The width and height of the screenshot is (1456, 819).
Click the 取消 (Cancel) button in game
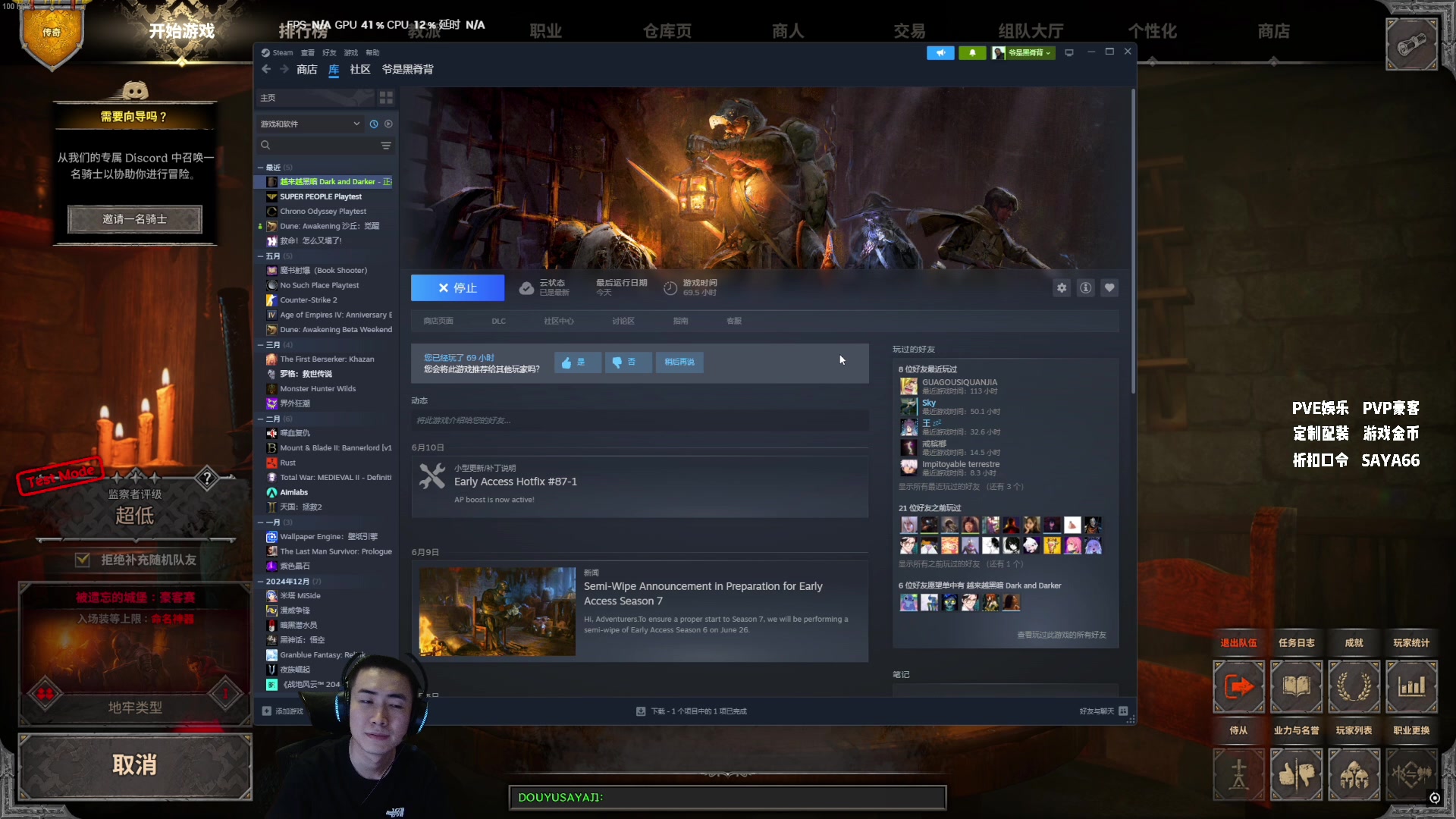pos(135,766)
